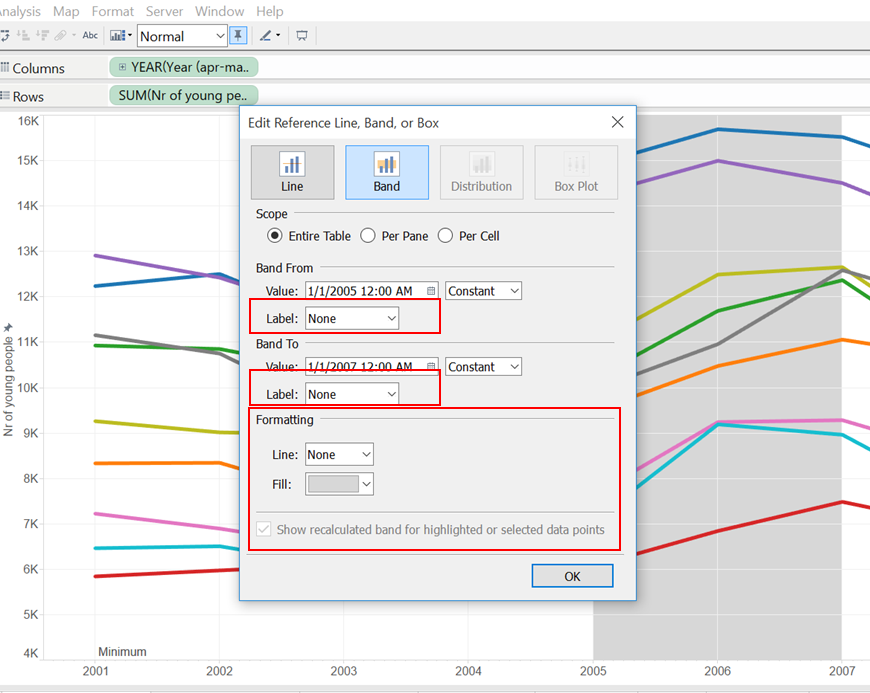Select the Band reference type

click(387, 173)
